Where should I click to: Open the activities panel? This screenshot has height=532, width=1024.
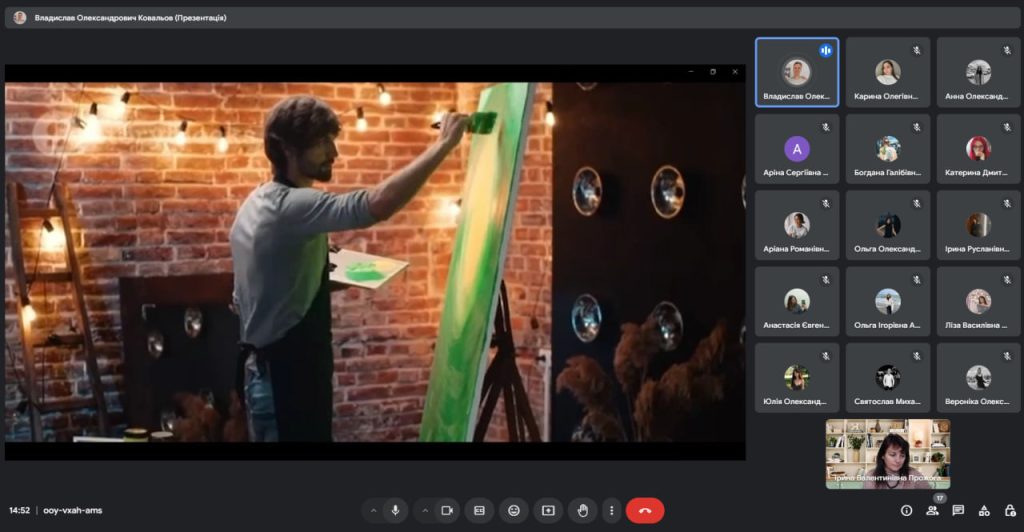pyautogui.click(x=984, y=510)
